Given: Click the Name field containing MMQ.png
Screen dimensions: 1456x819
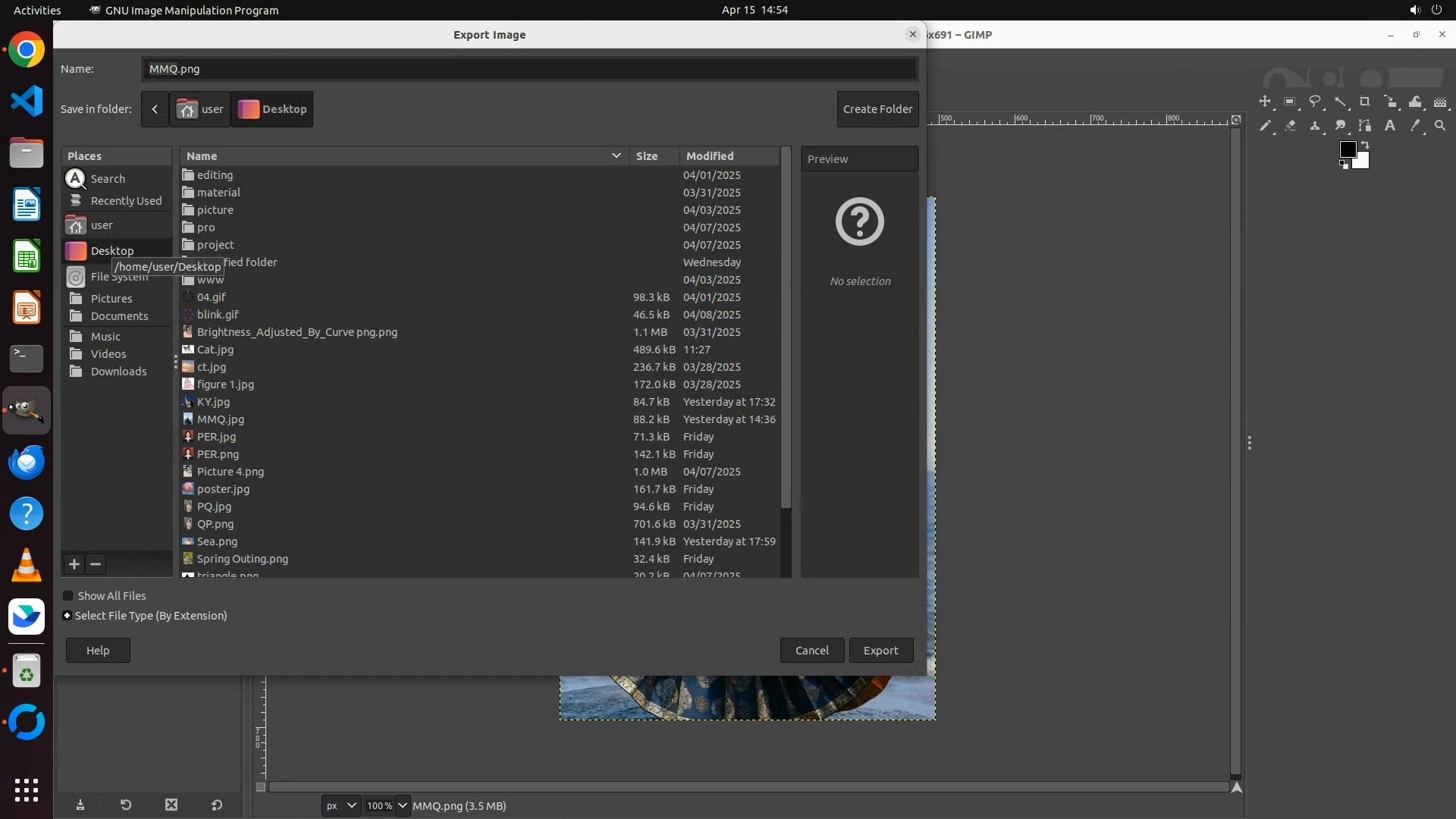Looking at the screenshot, I should [529, 69].
